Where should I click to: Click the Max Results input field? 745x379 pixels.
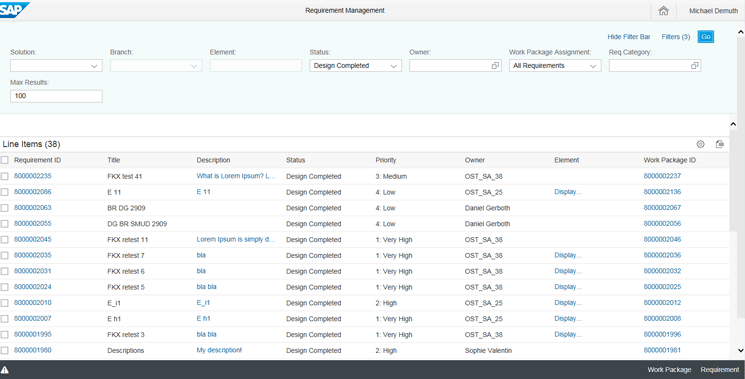(56, 96)
